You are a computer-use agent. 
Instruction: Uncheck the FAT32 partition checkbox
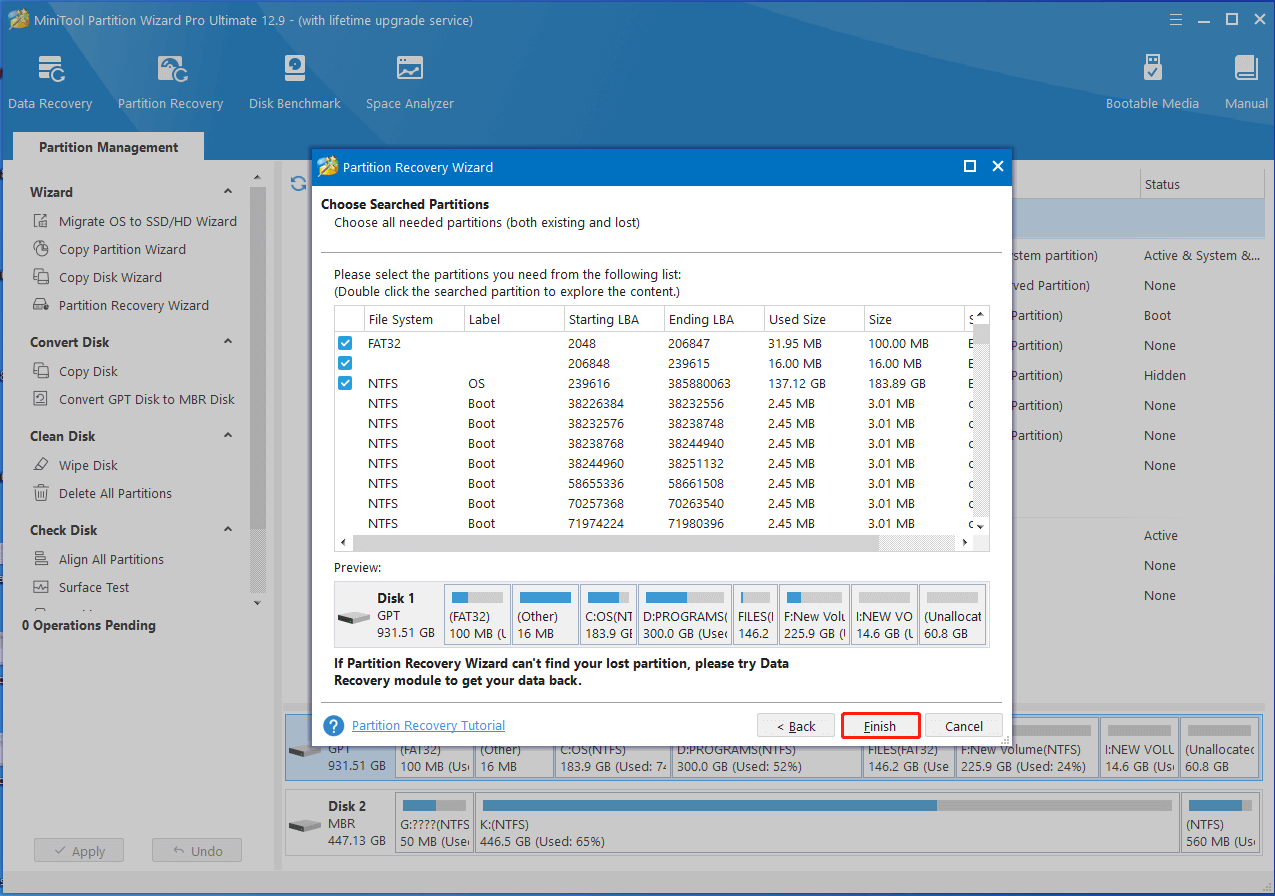click(x=345, y=343)
